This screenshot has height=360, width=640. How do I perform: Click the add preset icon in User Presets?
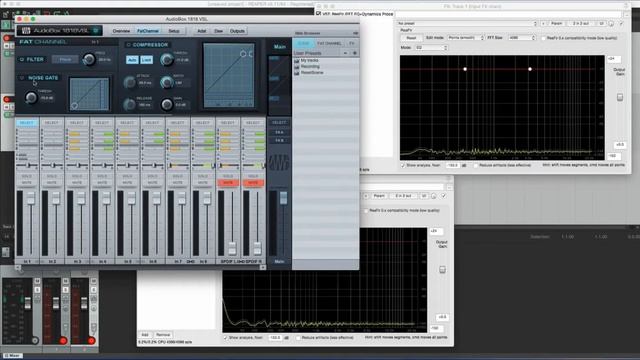tap(354, 53)
